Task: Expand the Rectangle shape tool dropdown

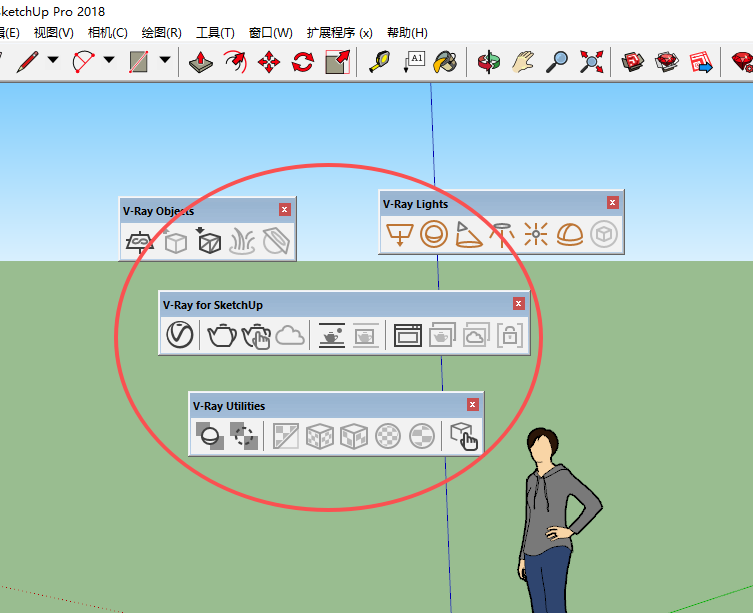Action: click(x=165, y=60)
